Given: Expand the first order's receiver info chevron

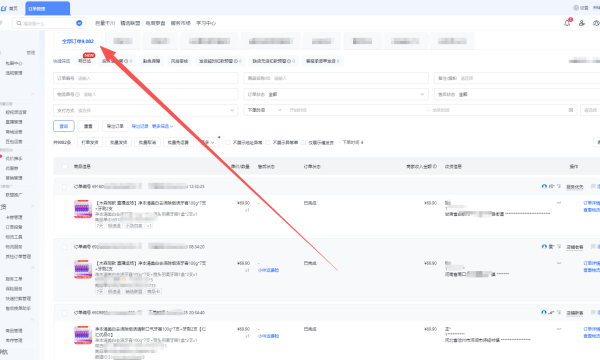Looking at the screenshot, I should (x=559, y=203).
